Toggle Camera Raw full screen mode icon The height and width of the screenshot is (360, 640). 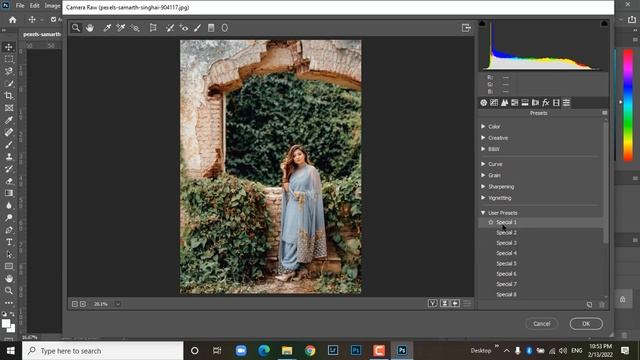click(x=466, y=28)
